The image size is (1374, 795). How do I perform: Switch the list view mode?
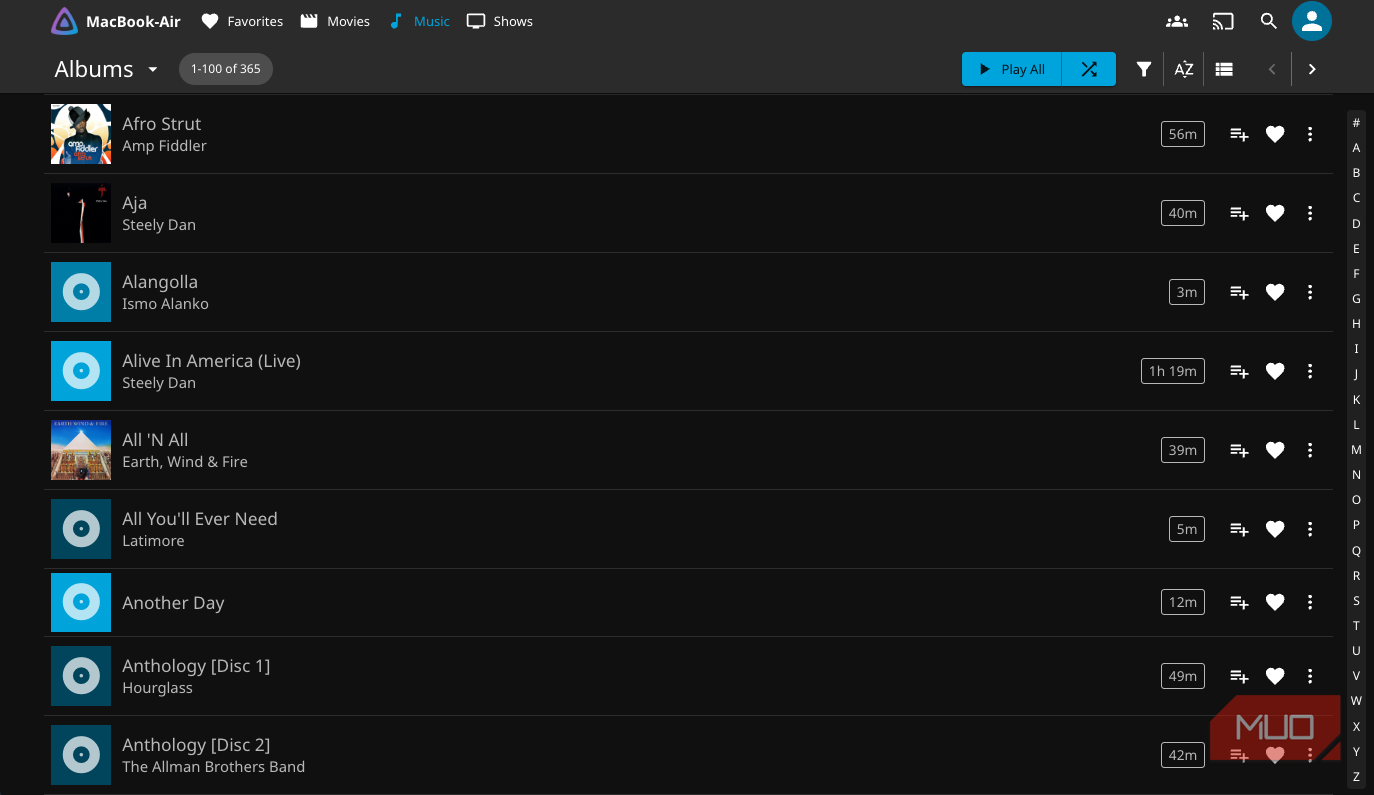coord(1224,69)
